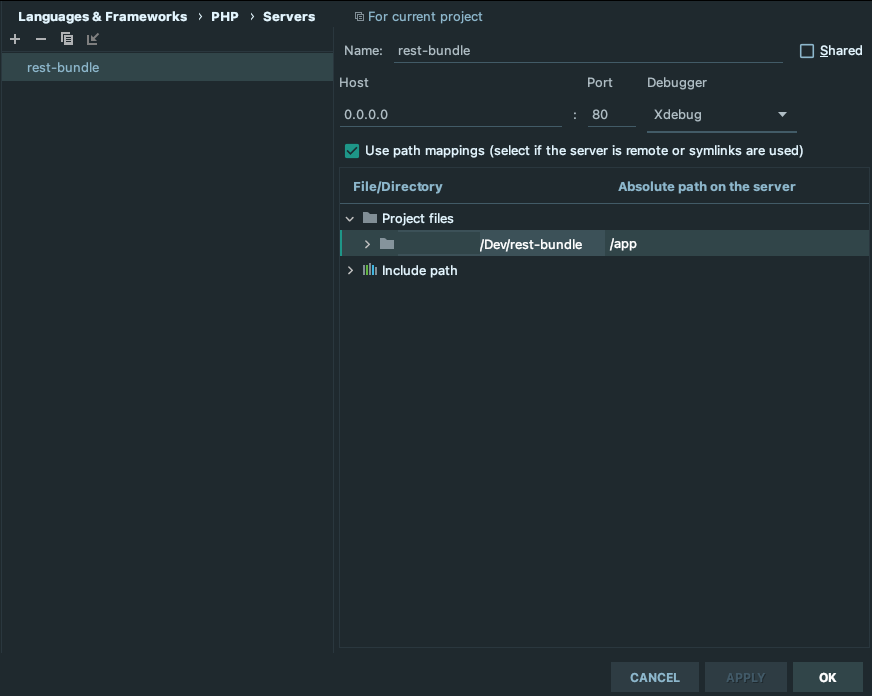
Task: Click the 'For current project' label
Action: (425, 17)
